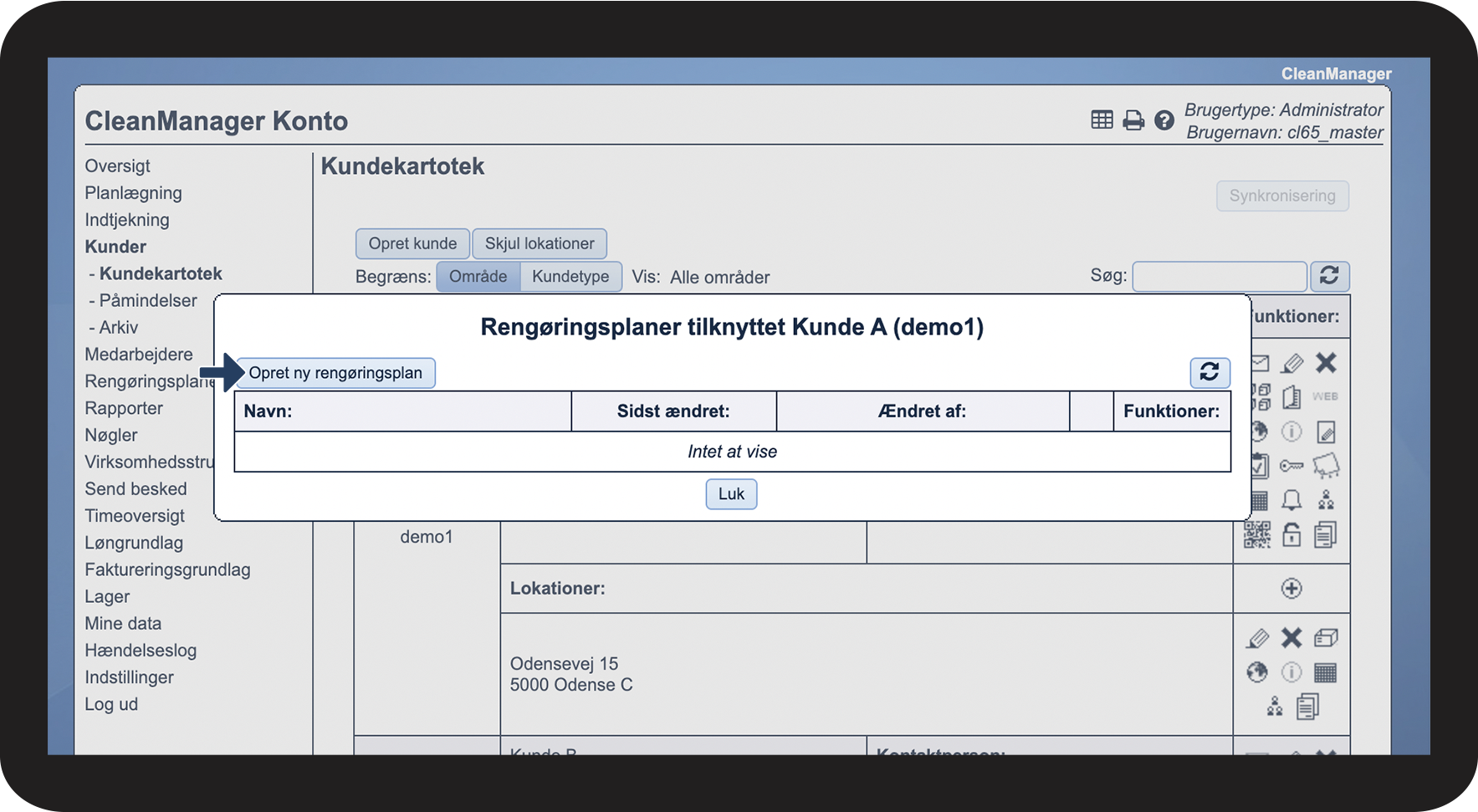Viewport: 1478px width, 812px height.
Task: Click the Ændret af: column header
Action: [923, 411]
